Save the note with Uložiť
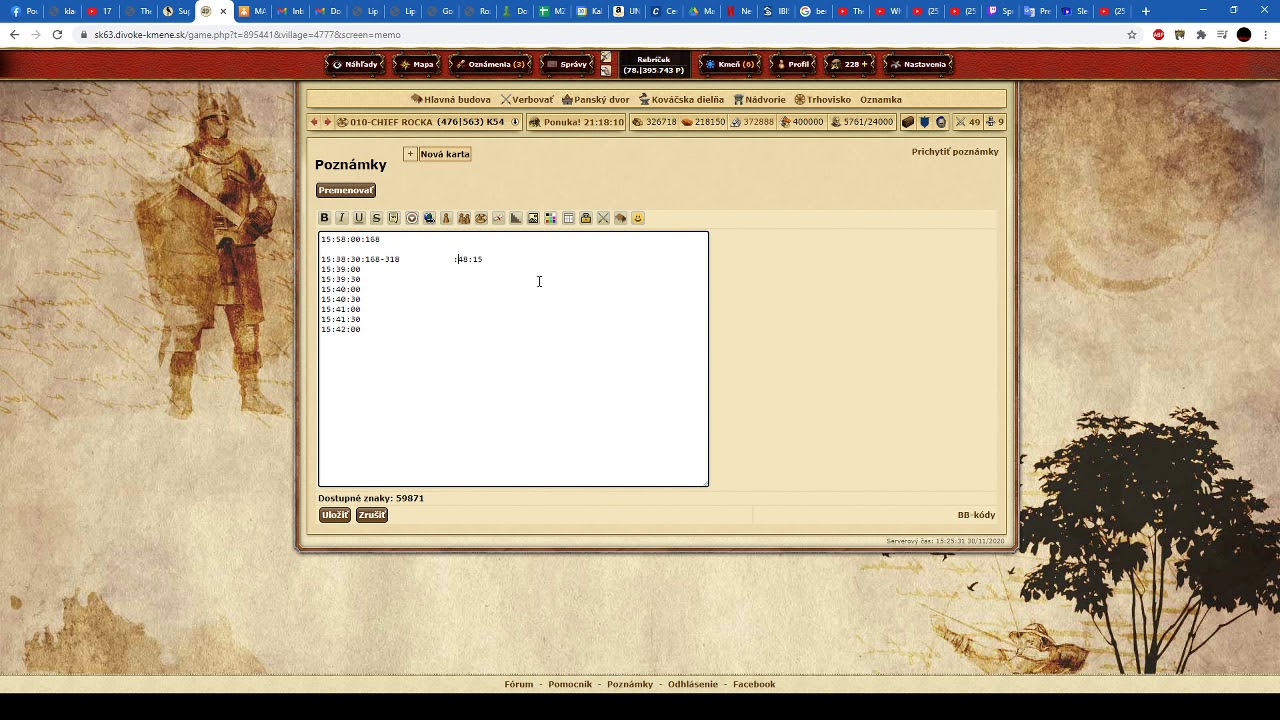Viewport: 1280px width, 720px height. point(335,515)
